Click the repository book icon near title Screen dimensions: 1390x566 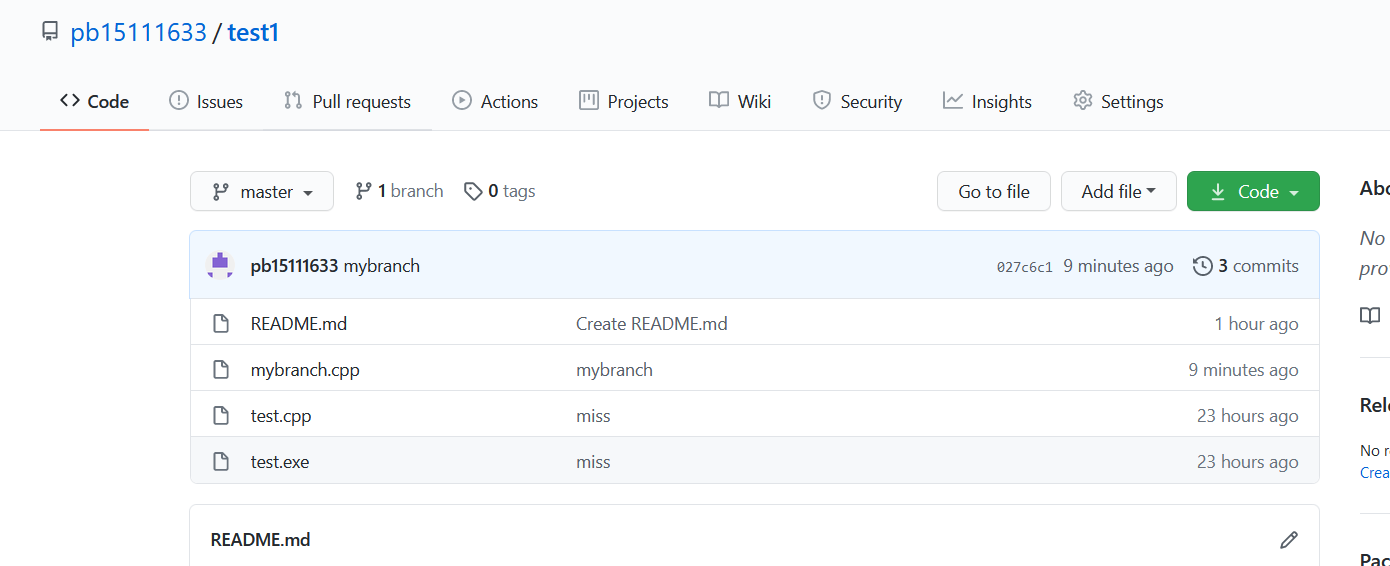[50, 32]
